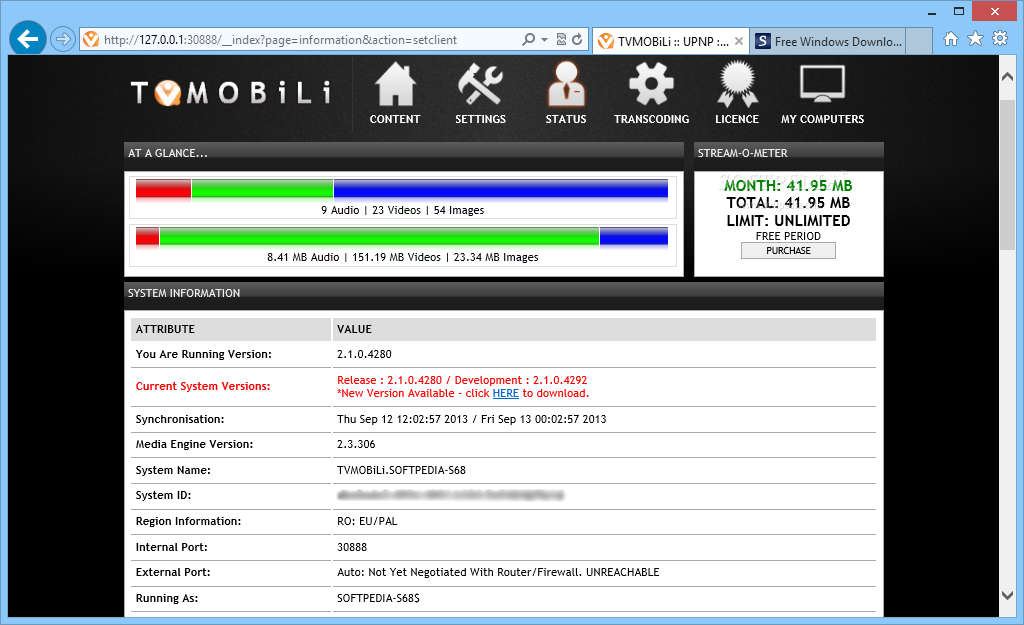
Task: Click the HERE download link
Action: (x=505, y=393)
